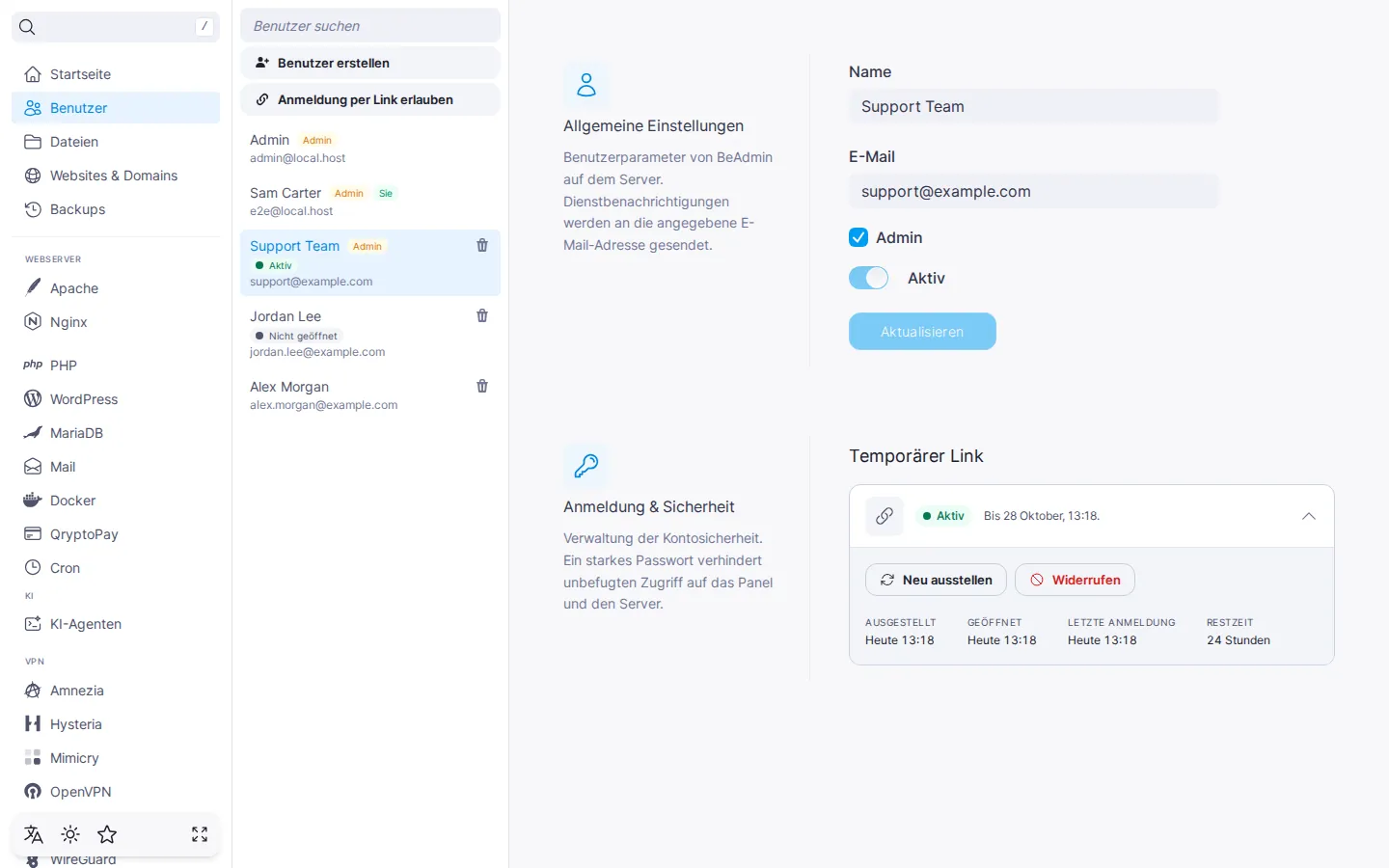Click the Aktualisieren button

pyautogui.click(x=922, y=332)
